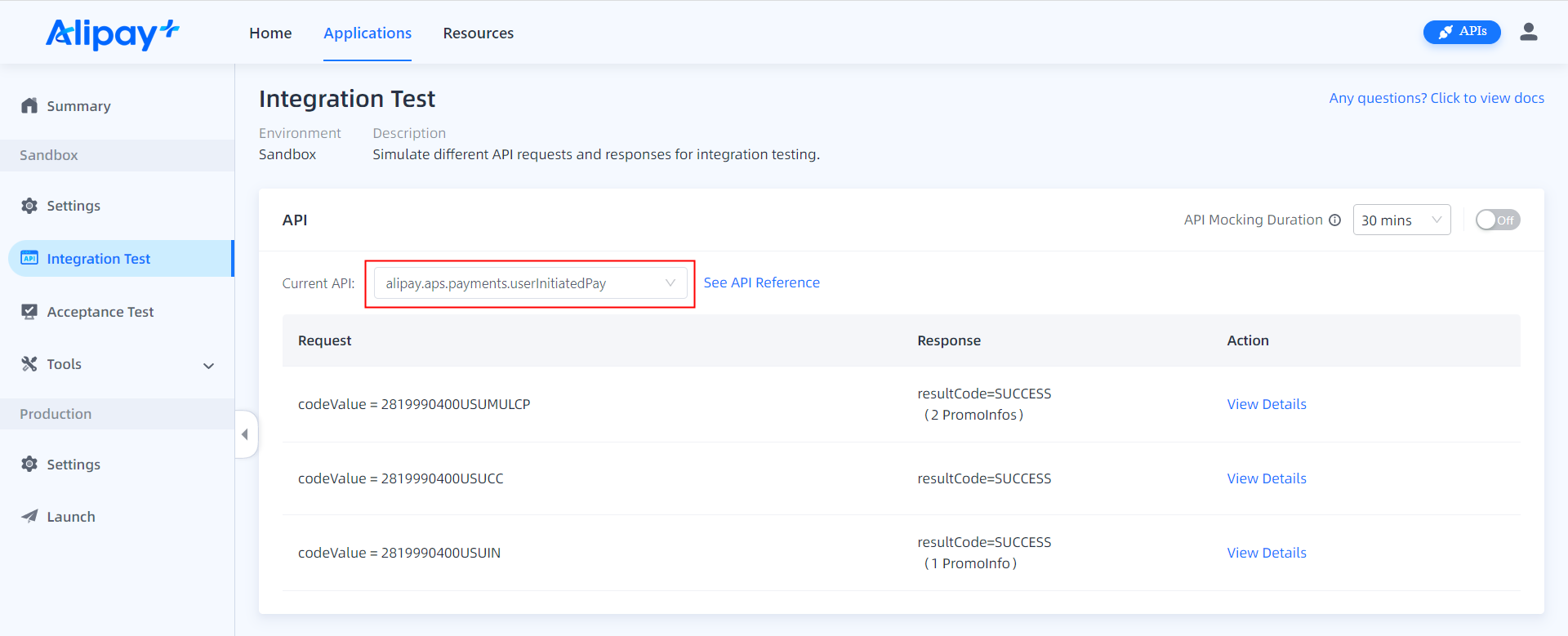Click the Tools wrench icon
This screenshot has height=636, width=1568.
[29, 364]
